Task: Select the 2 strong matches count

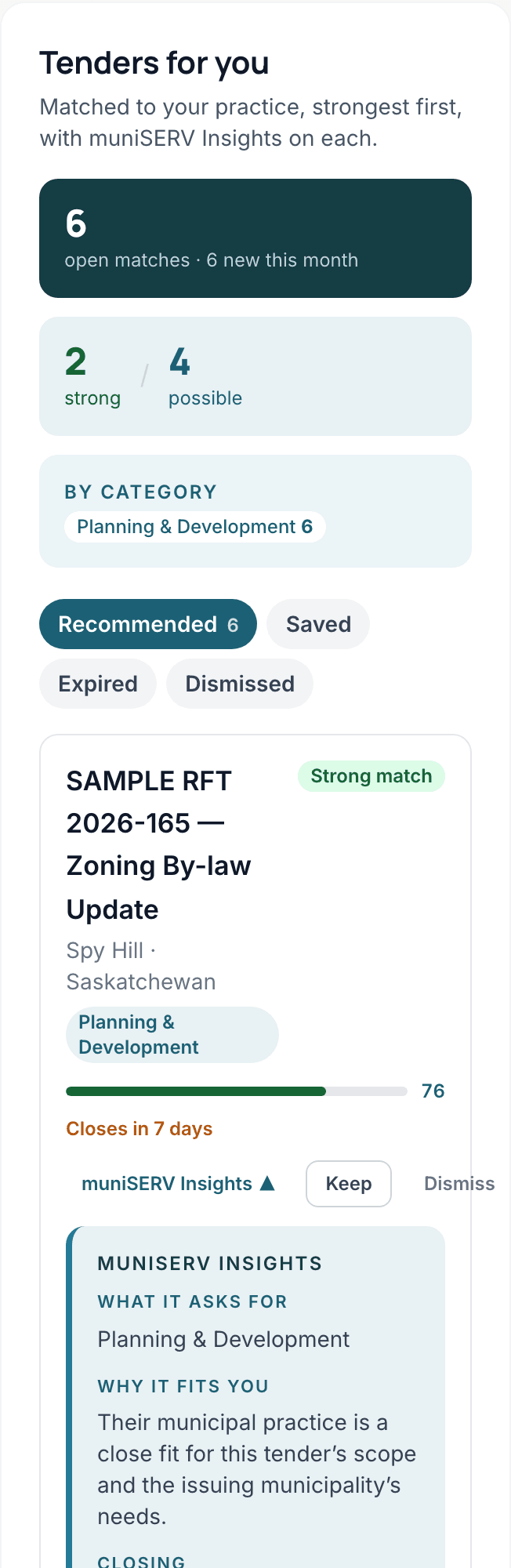Action: point(92,376)
